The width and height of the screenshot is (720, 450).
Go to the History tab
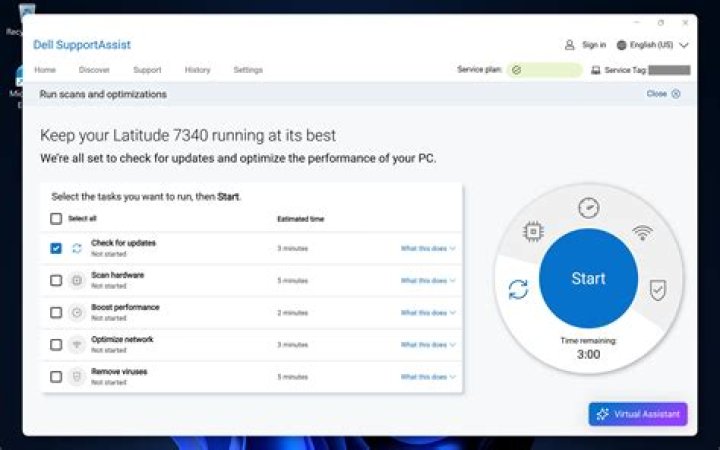pyautogui.click(x=197, y=70)
